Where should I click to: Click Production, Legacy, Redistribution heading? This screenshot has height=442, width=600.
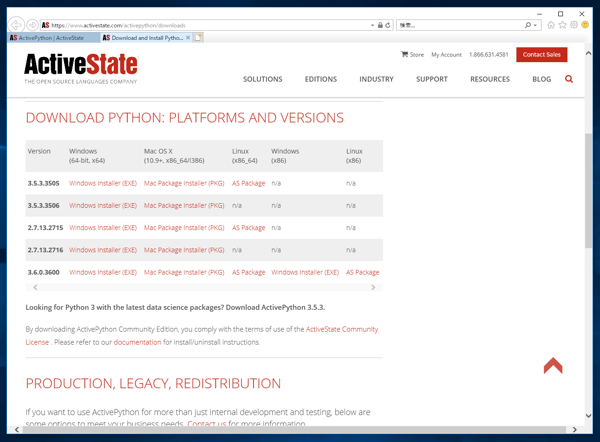tap(153, 383)
